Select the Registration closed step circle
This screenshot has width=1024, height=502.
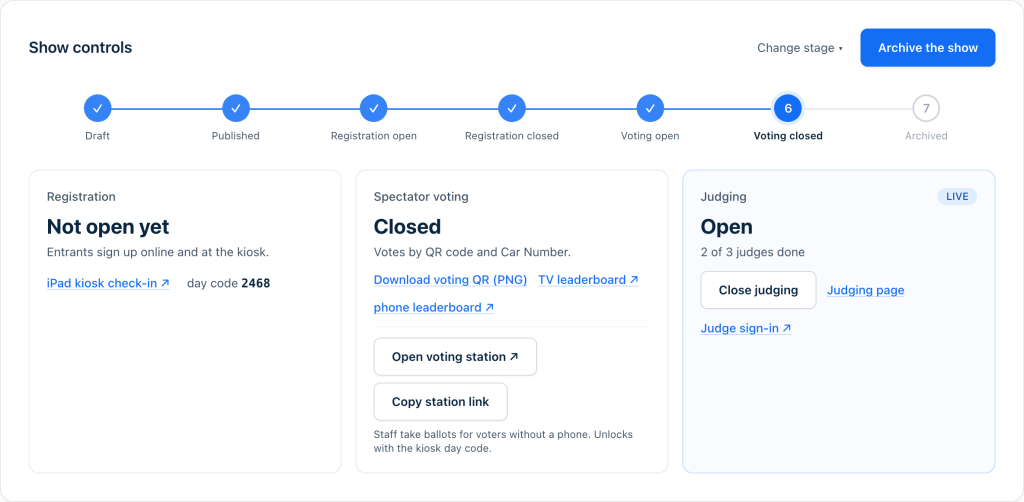point(512,108)
